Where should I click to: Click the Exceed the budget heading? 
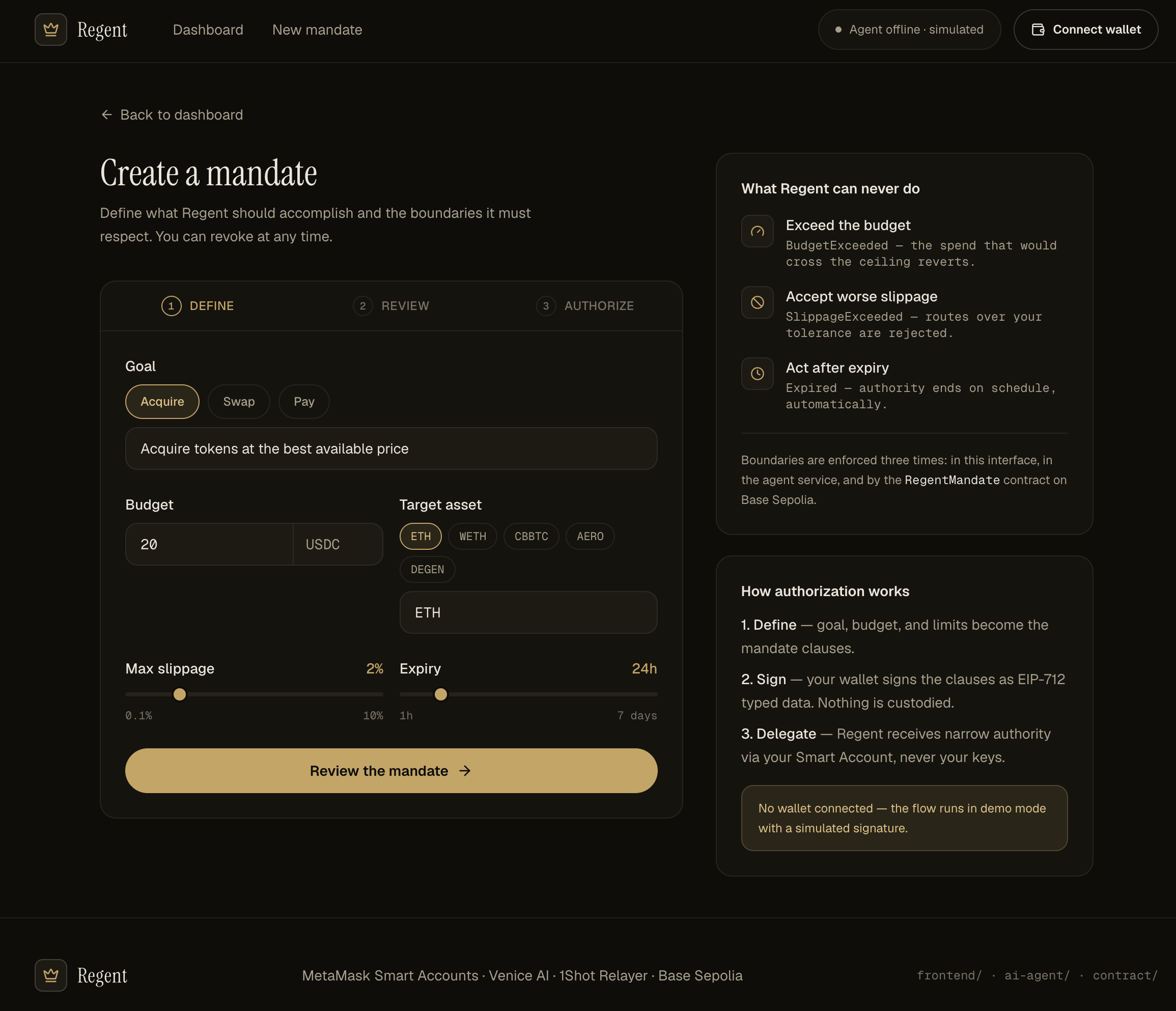tap(848, 226)
